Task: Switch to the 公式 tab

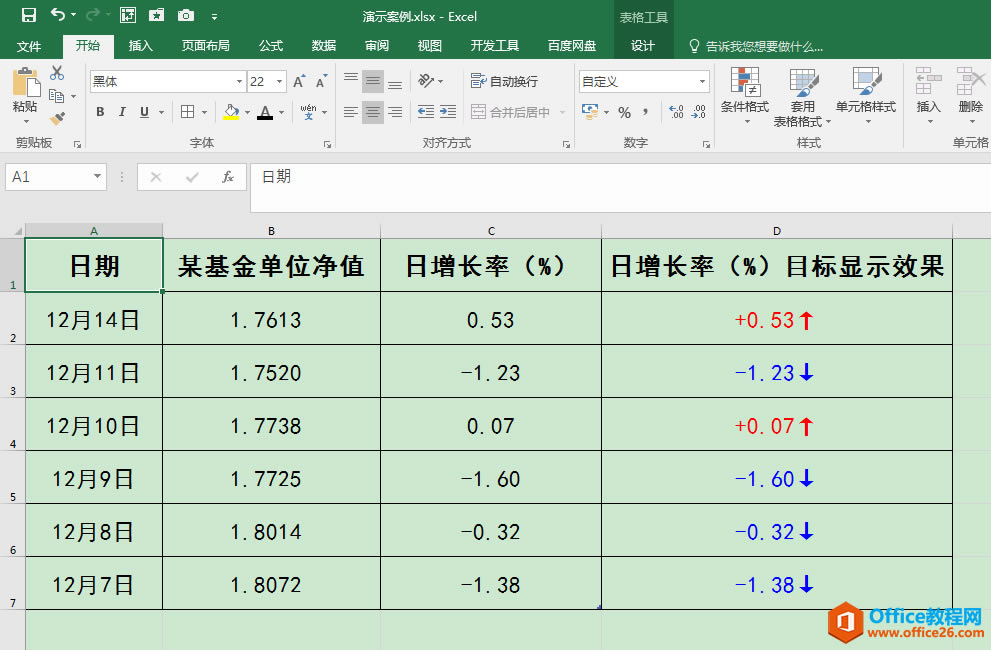Action: pyautogui.click(x=271, y=46)
